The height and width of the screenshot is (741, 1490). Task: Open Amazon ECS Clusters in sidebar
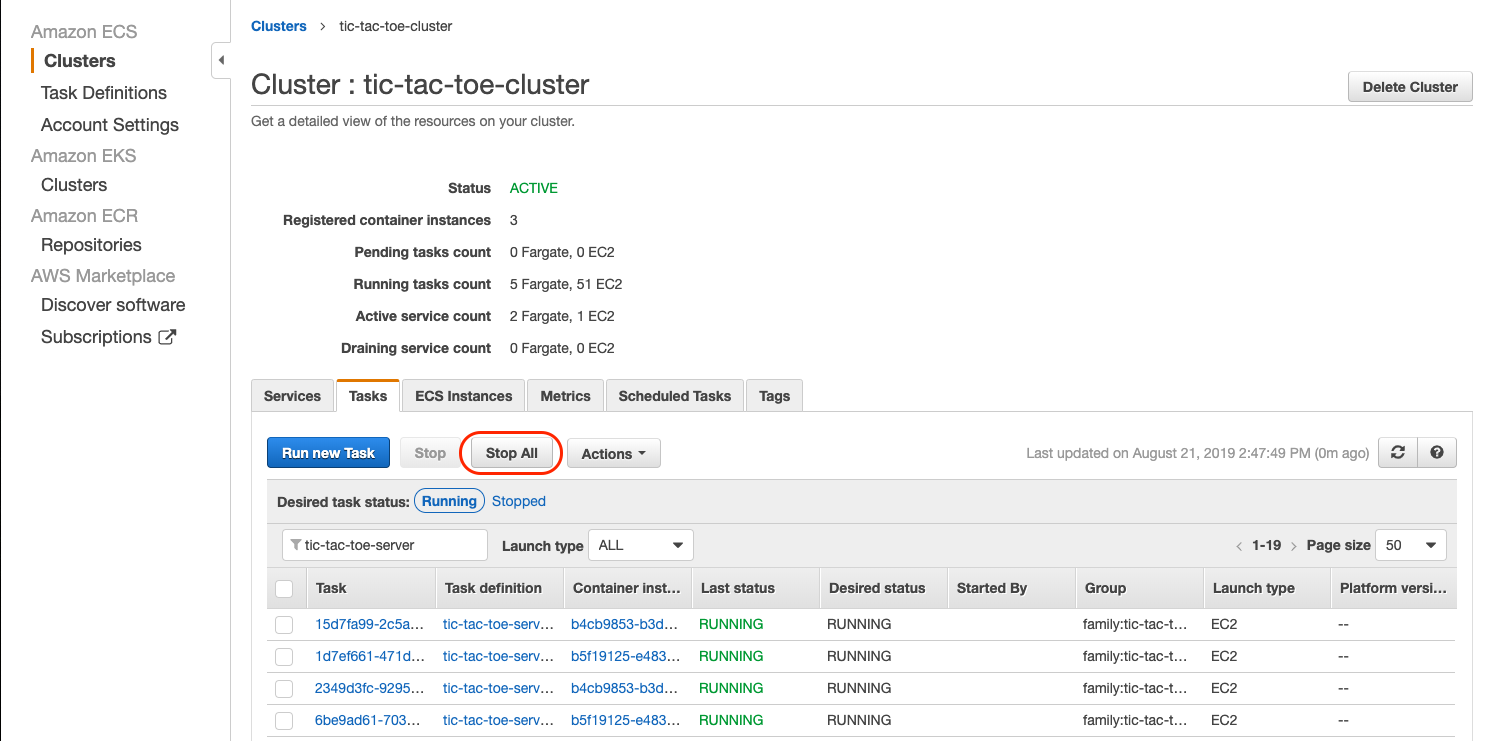tap(80, 61)
